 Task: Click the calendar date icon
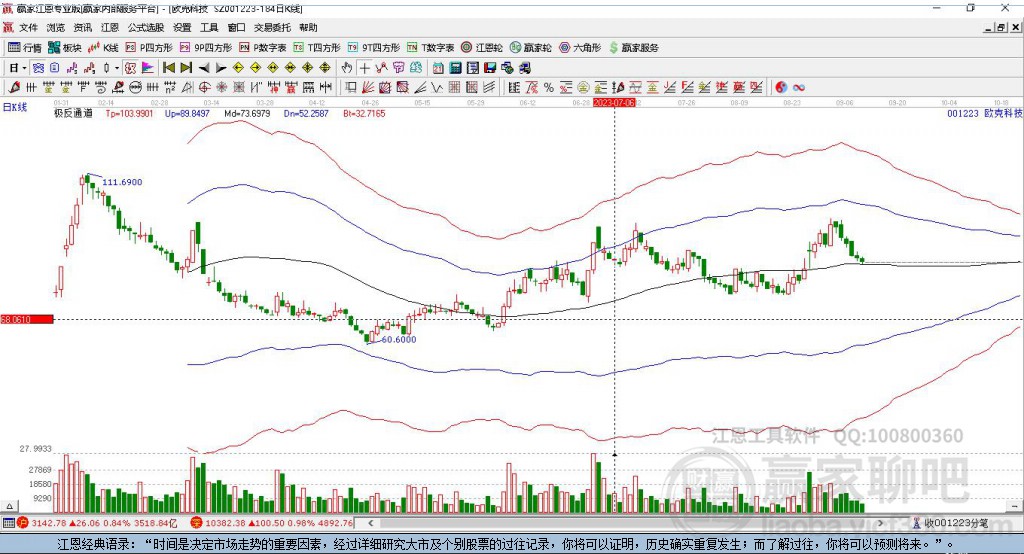tap(438, 68)
